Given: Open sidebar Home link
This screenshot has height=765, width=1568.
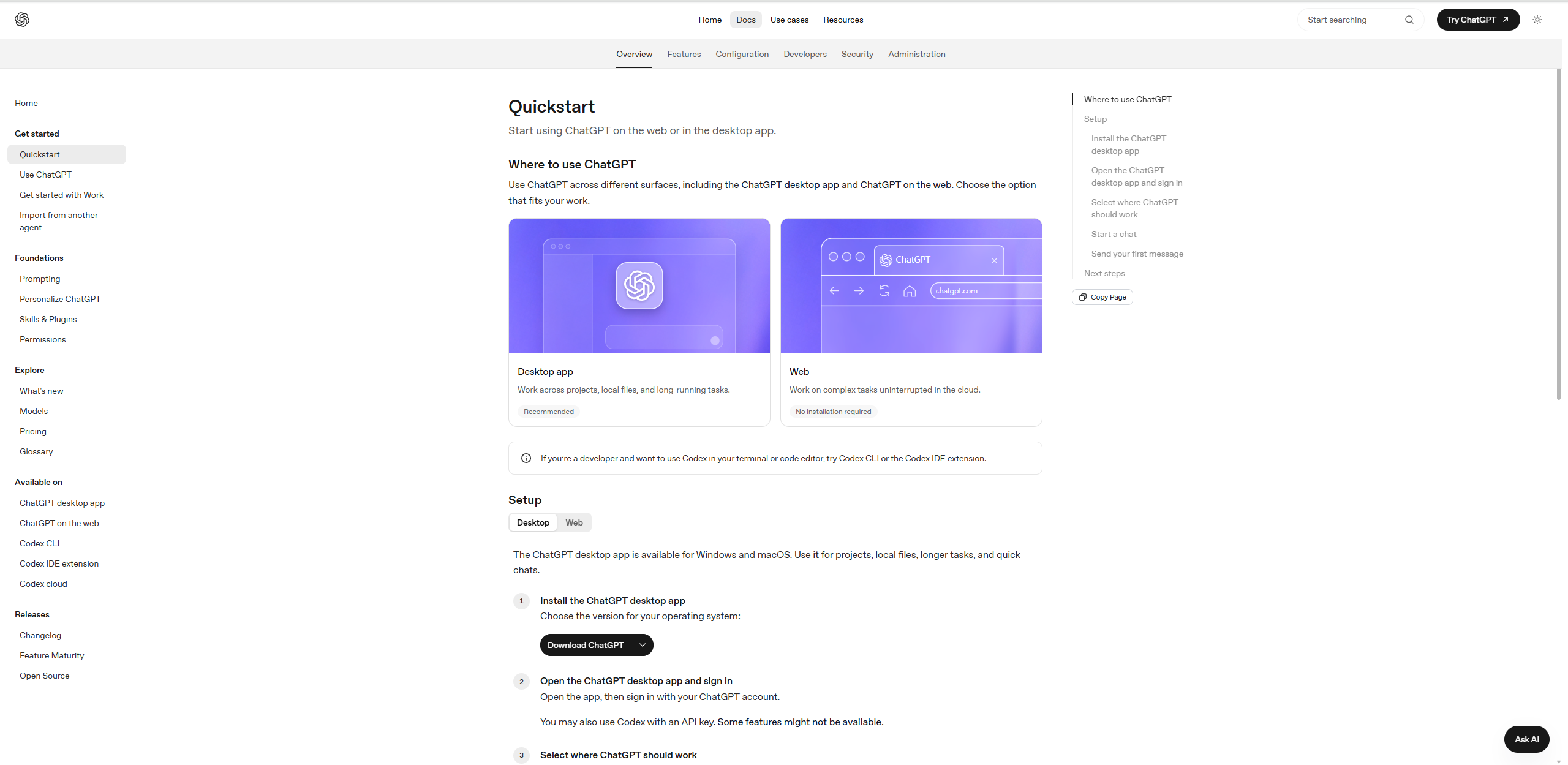Looking at the screenshot, I should pos(26,103).
